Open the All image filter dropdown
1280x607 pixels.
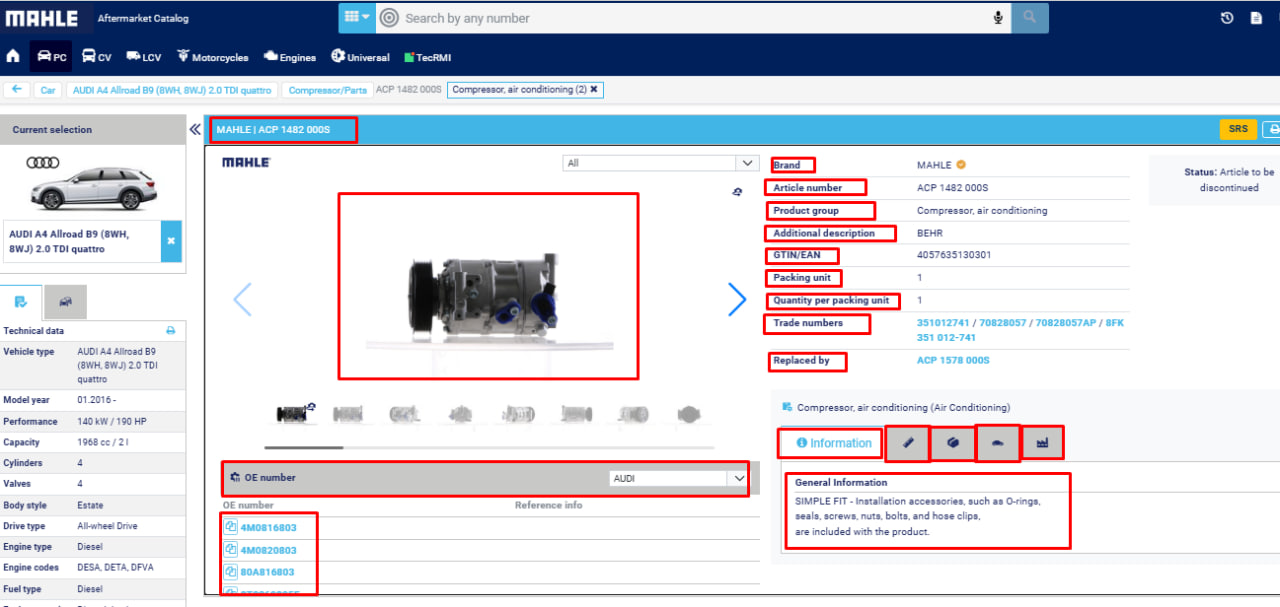[x=660, y=163]
